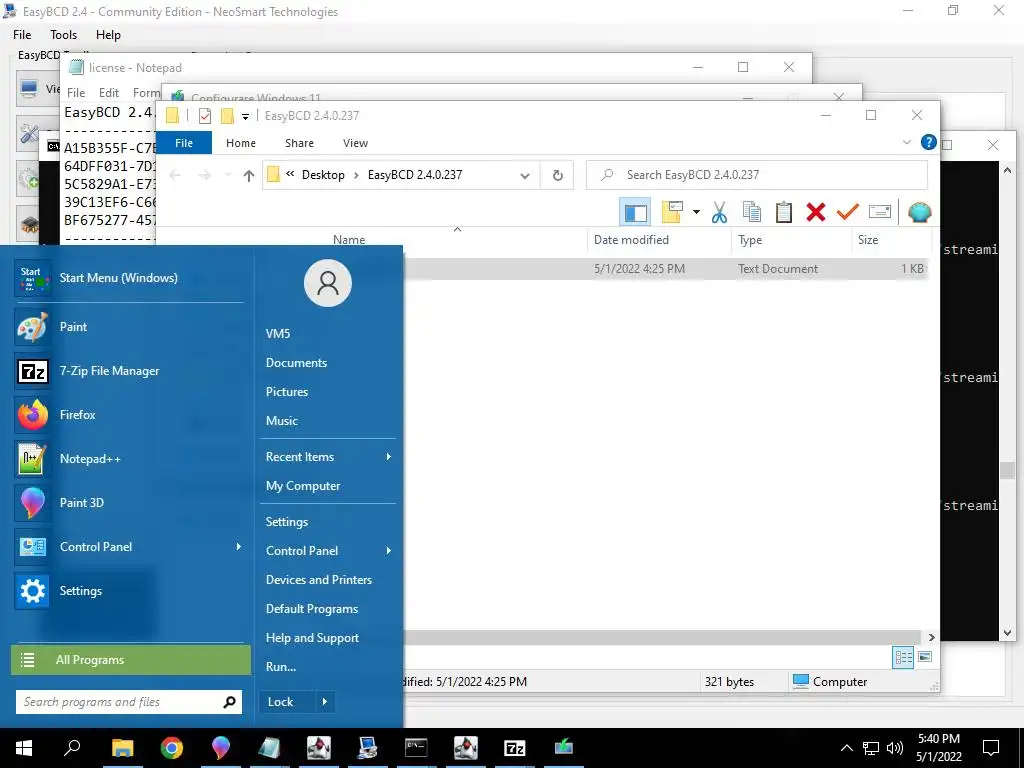
Task: Open Recent locations dropdown next to Forward
Action: (x=227, y=175)
